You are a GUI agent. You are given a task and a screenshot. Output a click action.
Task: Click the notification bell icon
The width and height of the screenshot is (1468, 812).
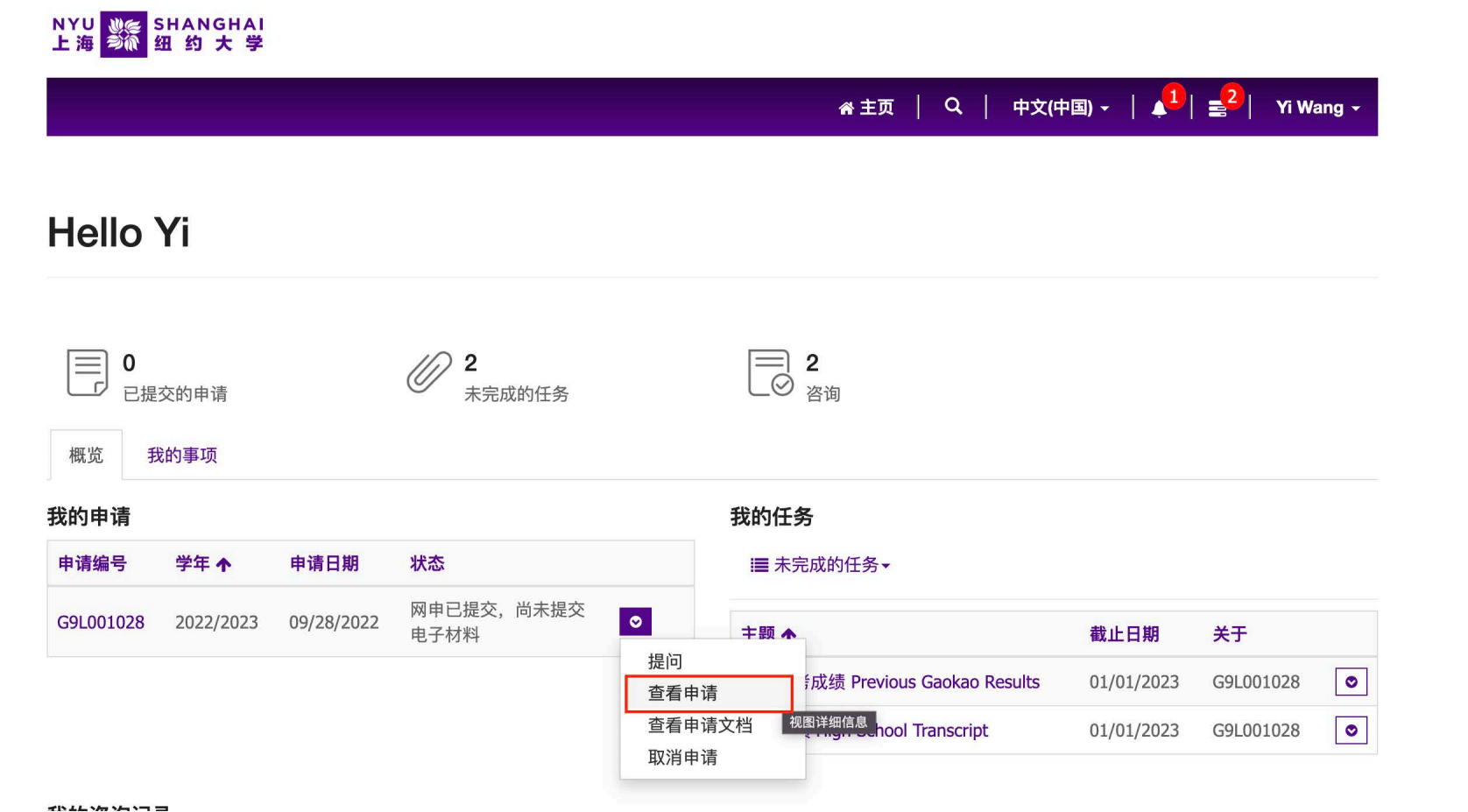pyautogui.click(x=1158, y=107)
